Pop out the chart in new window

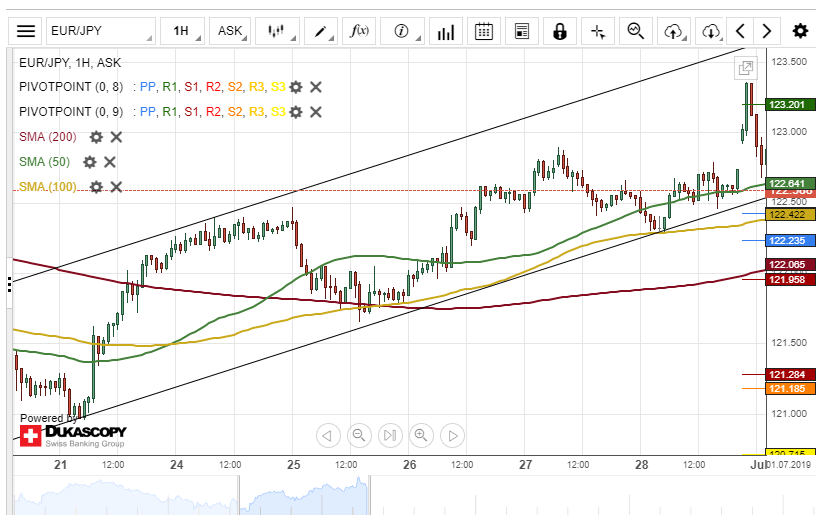tap(745, 68)
